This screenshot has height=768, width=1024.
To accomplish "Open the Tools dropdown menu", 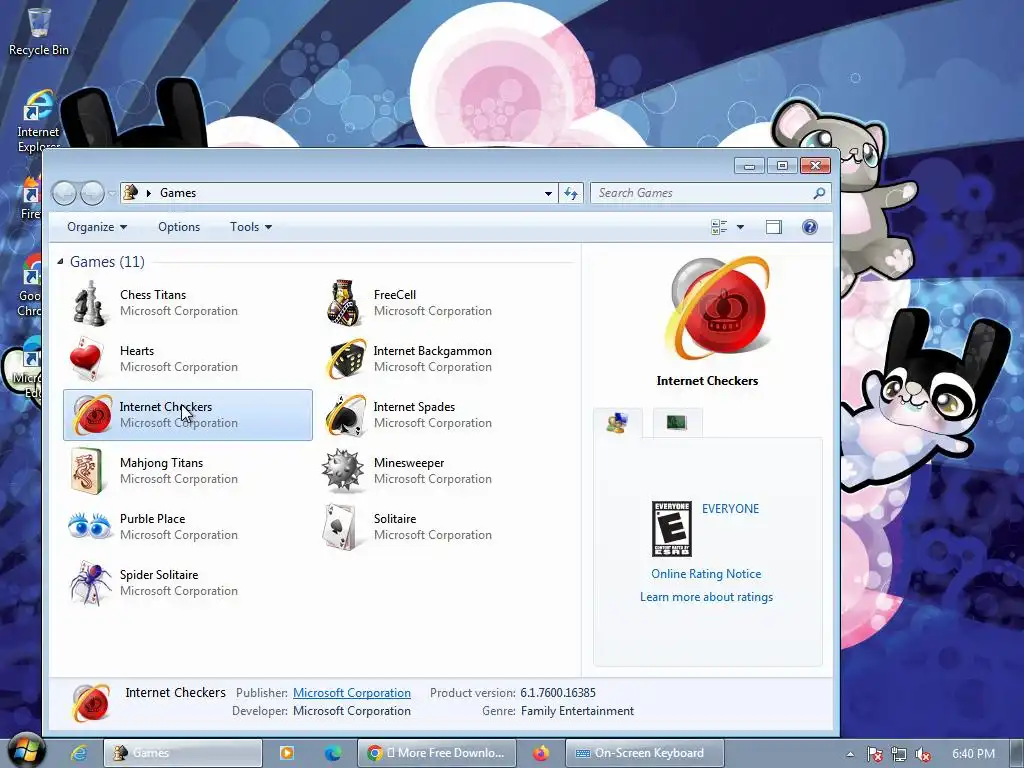I will (251, 227).
